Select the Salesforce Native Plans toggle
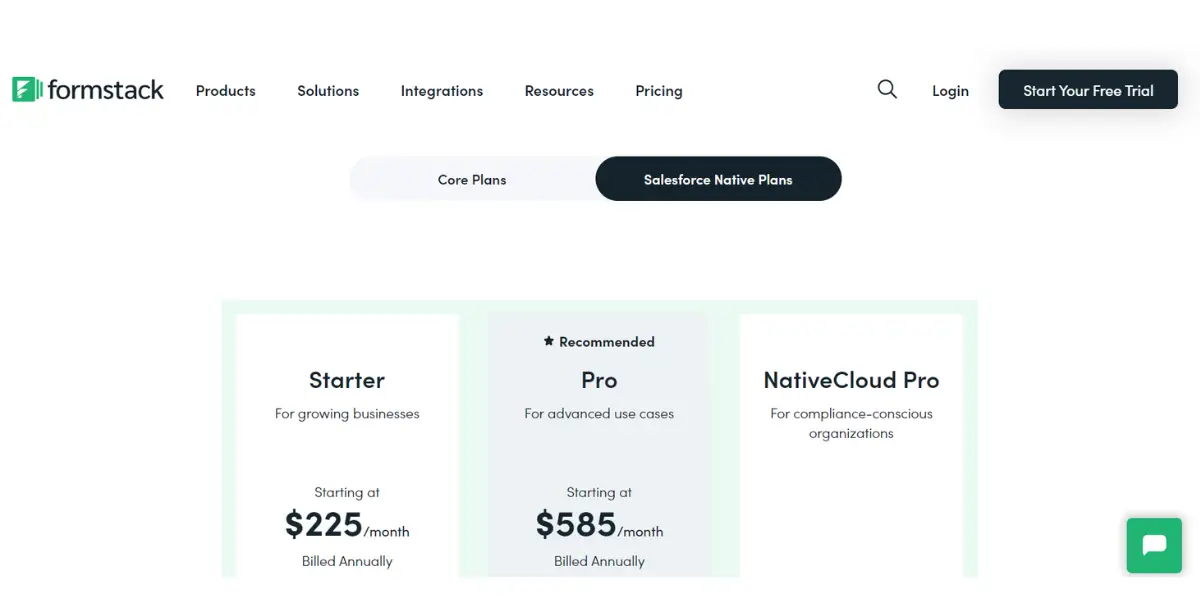Viewport: 1200px width, 600px height. click(718, 180)
